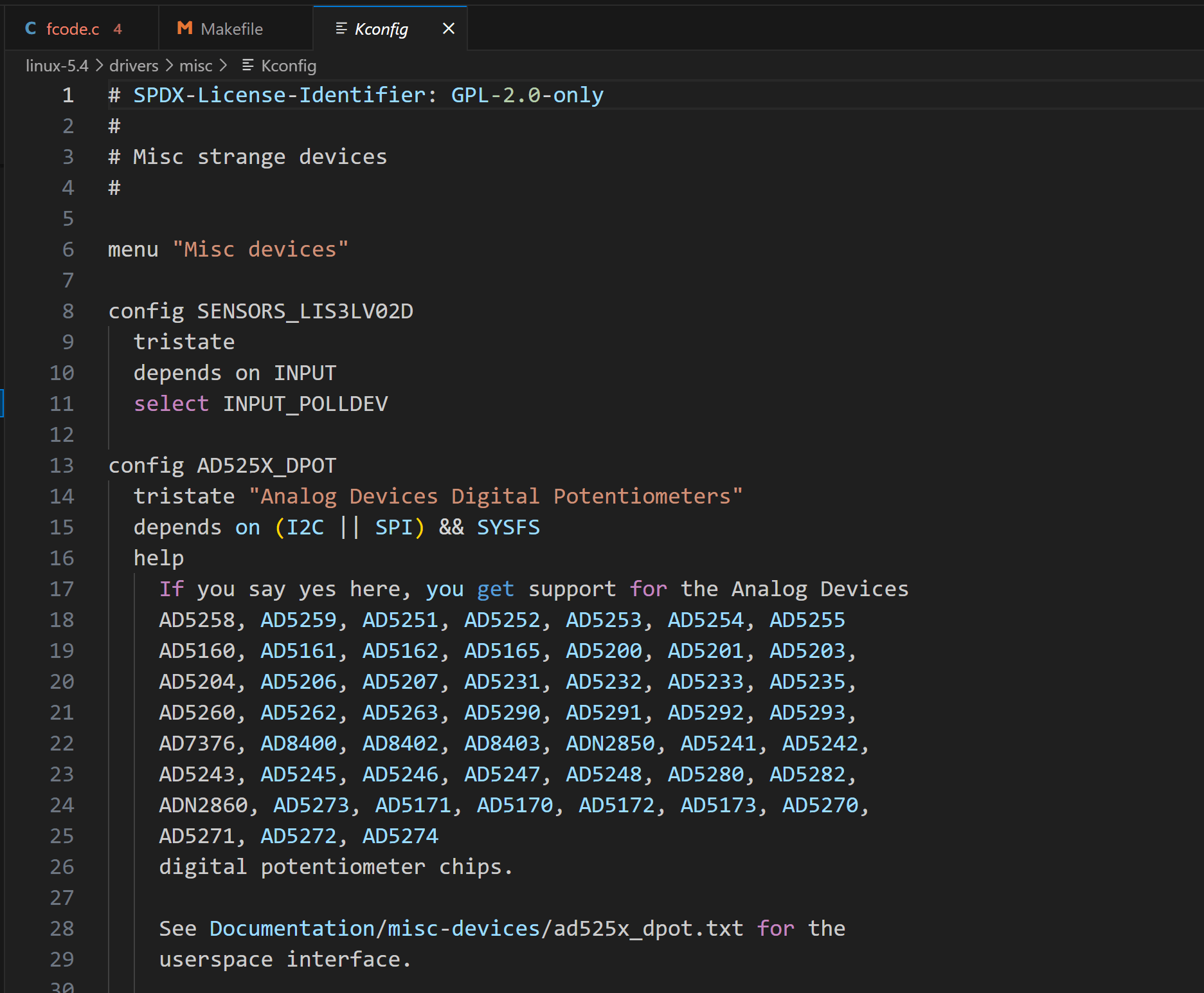Close the Kconfig tab
The height and width of the screenshot is (993, 1204).
(x=449, y=29)
